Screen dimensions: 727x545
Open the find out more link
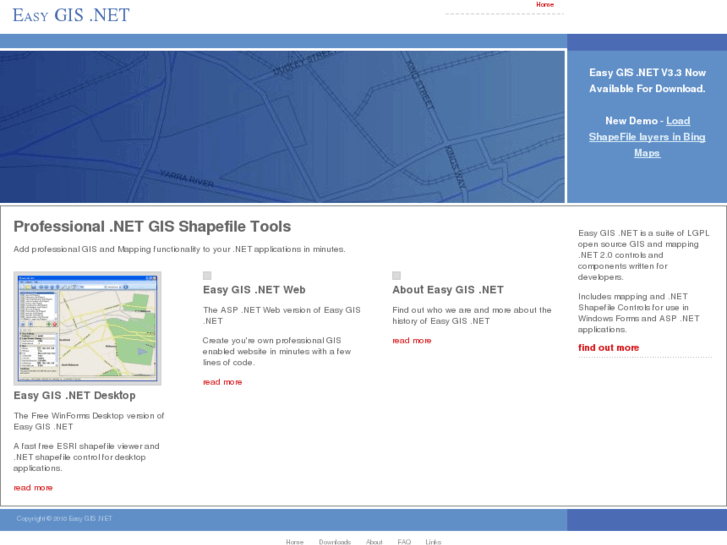pyautogui.click(x=608, y=347)
